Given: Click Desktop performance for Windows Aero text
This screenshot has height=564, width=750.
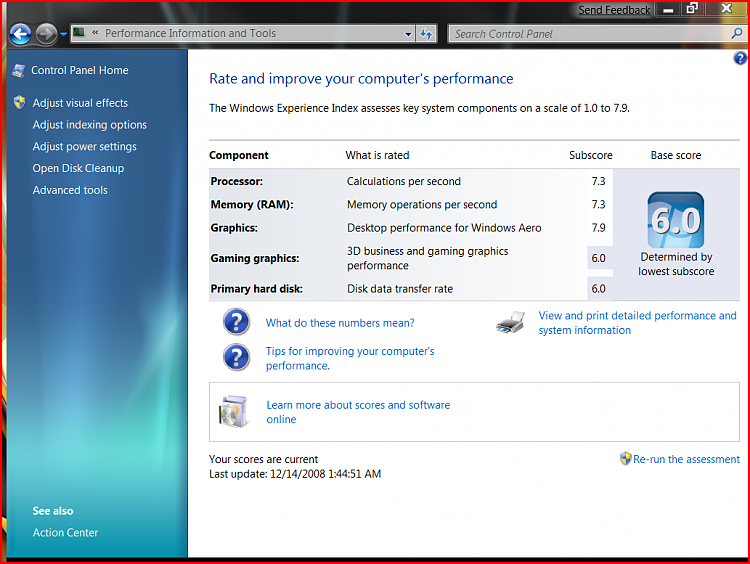Looking at the screenshot, I should (444, 228).
